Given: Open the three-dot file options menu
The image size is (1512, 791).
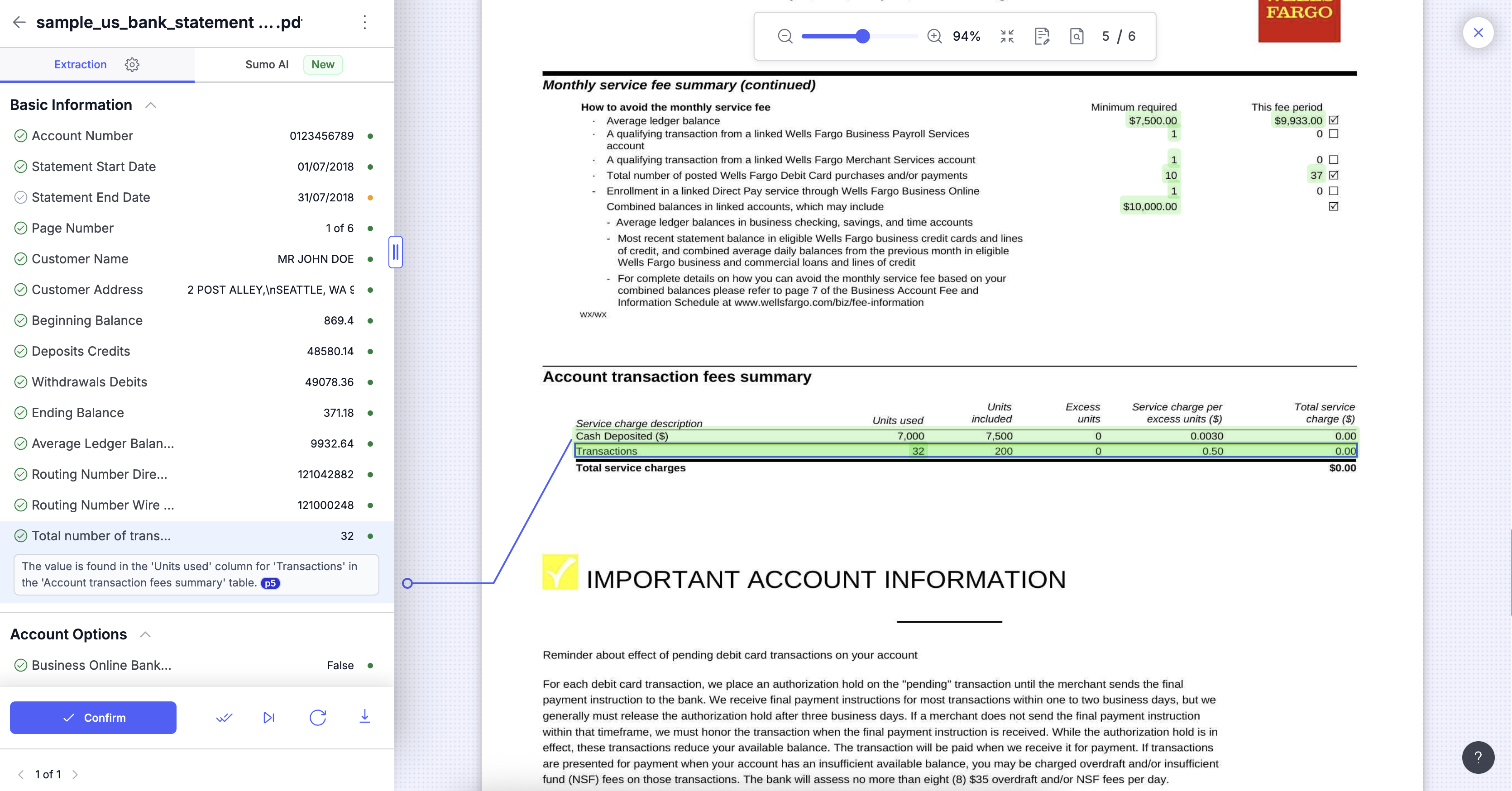Looking at the screenshot, I should pos(365,22).
